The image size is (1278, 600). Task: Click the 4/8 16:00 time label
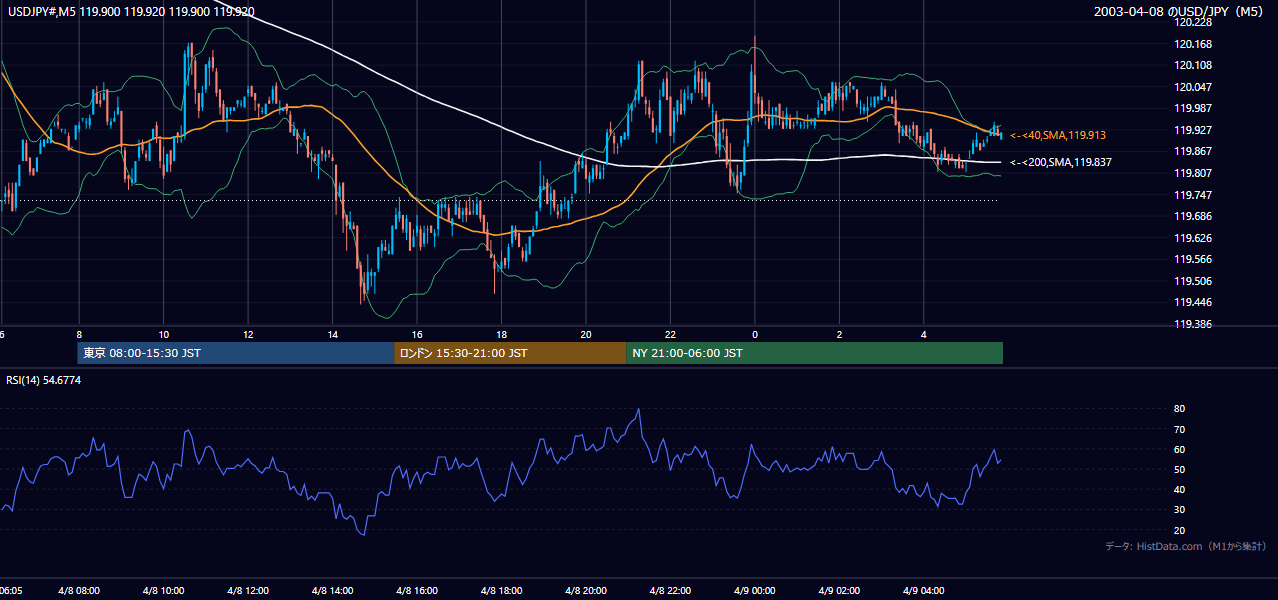[417, 591]
